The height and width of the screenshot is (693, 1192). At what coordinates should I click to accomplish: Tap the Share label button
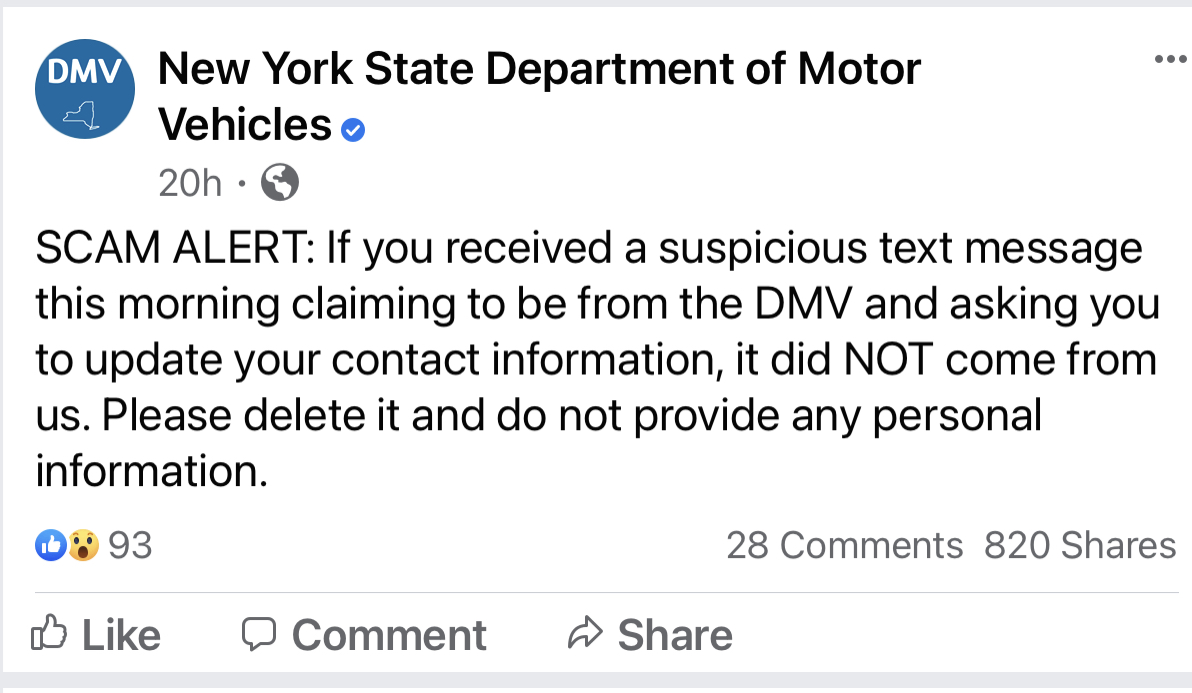[675, 635]
